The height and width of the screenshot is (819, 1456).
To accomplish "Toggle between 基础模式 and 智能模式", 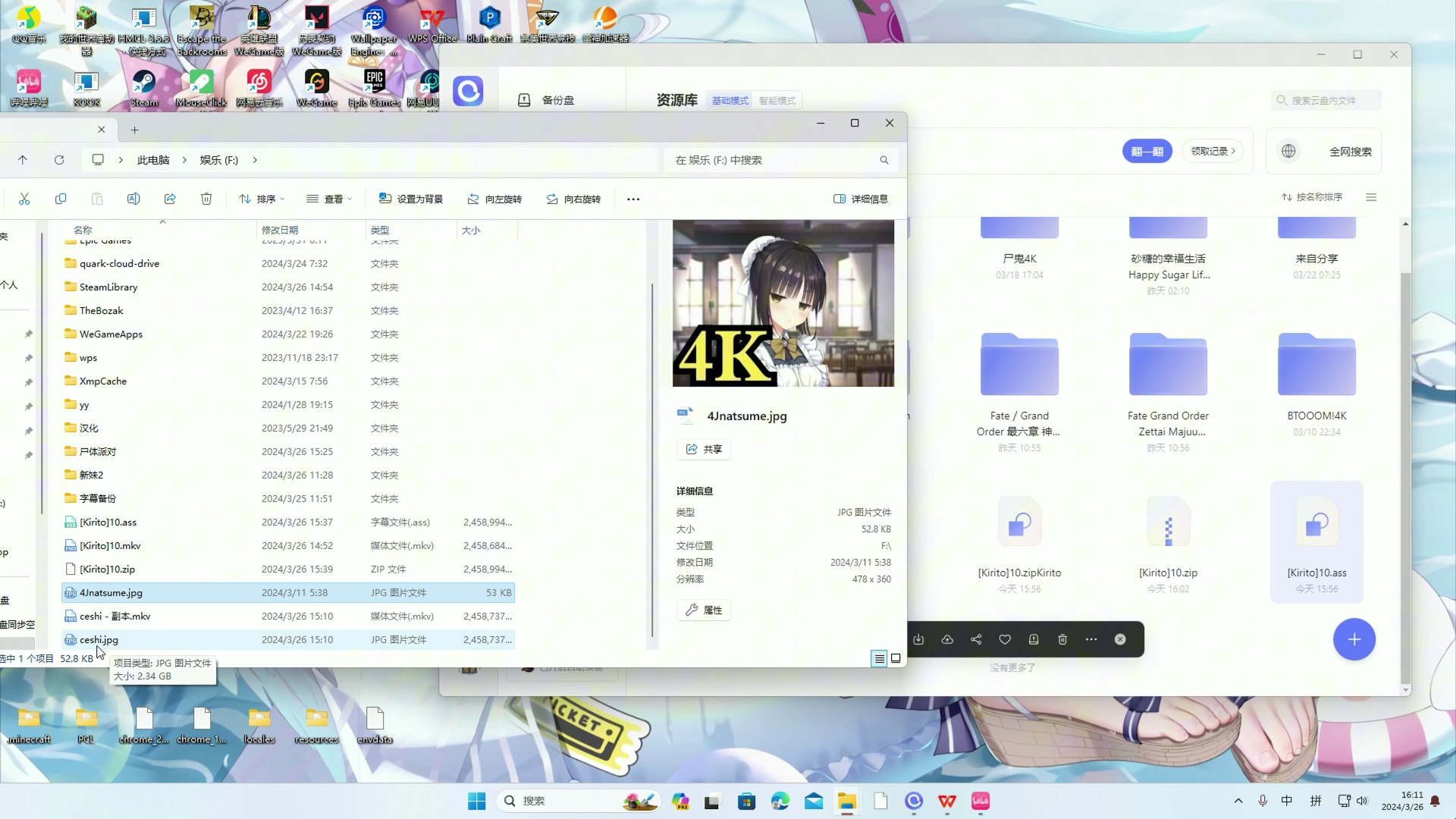I will (x=778, y=100).
